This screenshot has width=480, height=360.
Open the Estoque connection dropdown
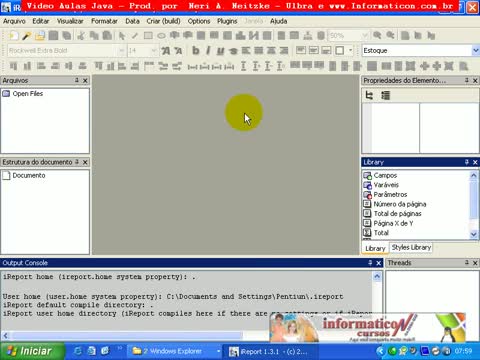pyautogui.click(x=476, y=51)
